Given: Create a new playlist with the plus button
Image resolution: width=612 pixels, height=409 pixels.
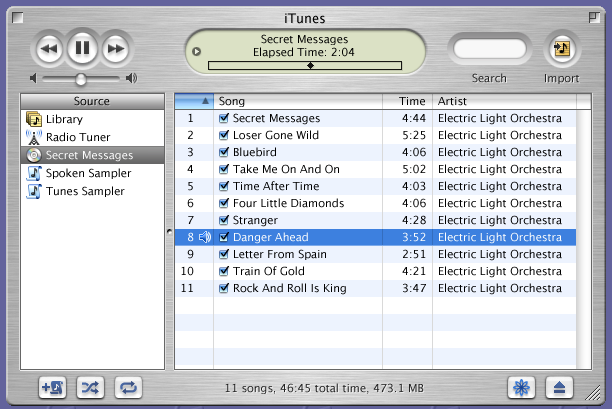Looking at the screenshot, I should [53, 387].
